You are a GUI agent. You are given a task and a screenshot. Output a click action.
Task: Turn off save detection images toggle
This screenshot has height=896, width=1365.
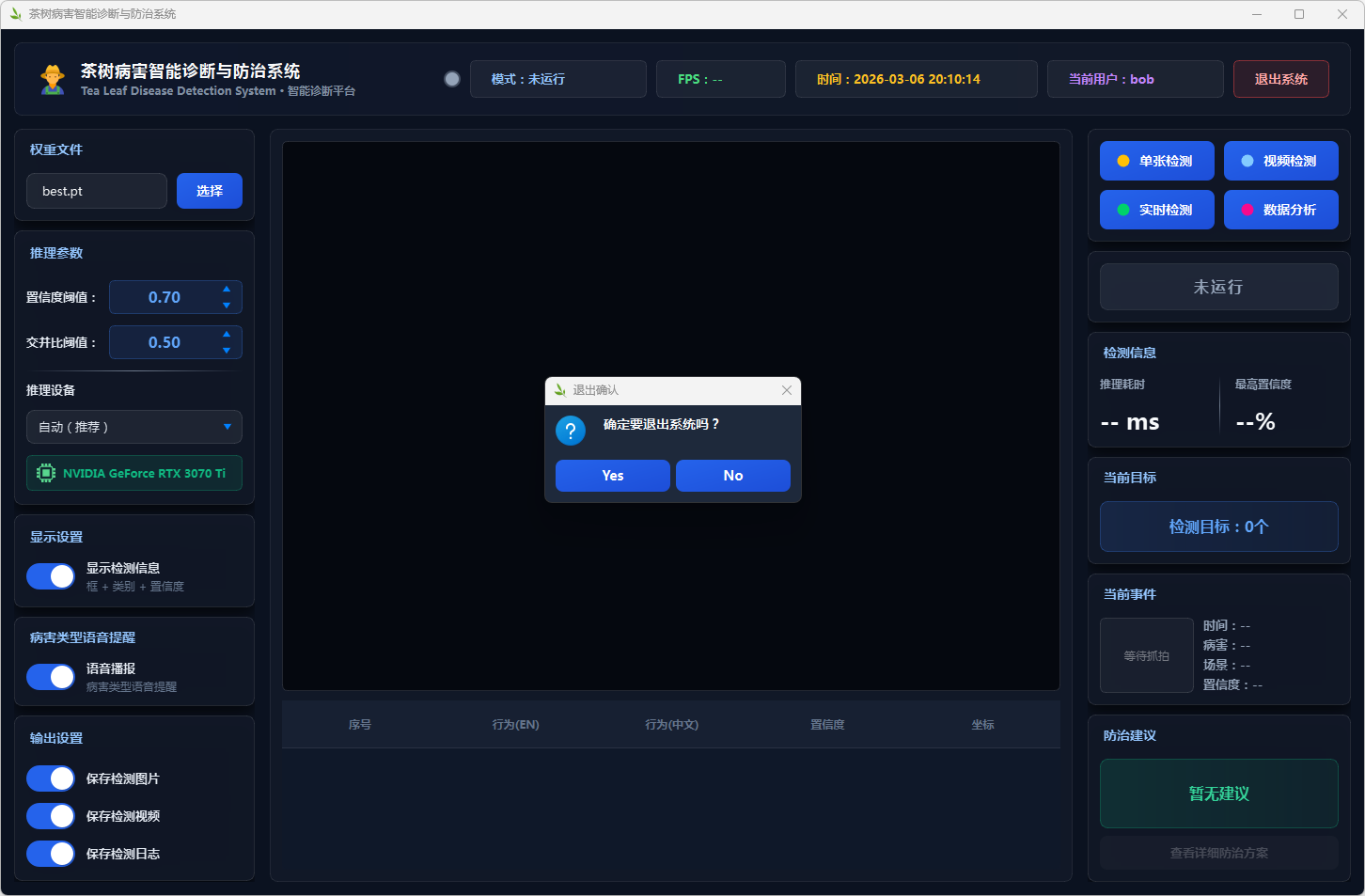[x=51, y=778]
